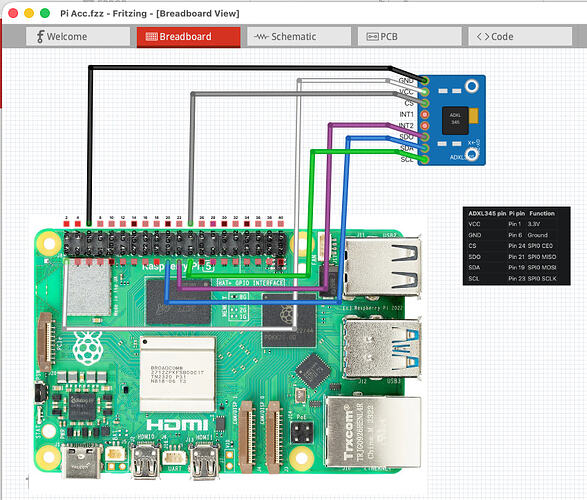Click the Raspberry Pi HDMI logo
Image resolution: width=587 pixels, height=500 pixels.
[x=177, y=424]
